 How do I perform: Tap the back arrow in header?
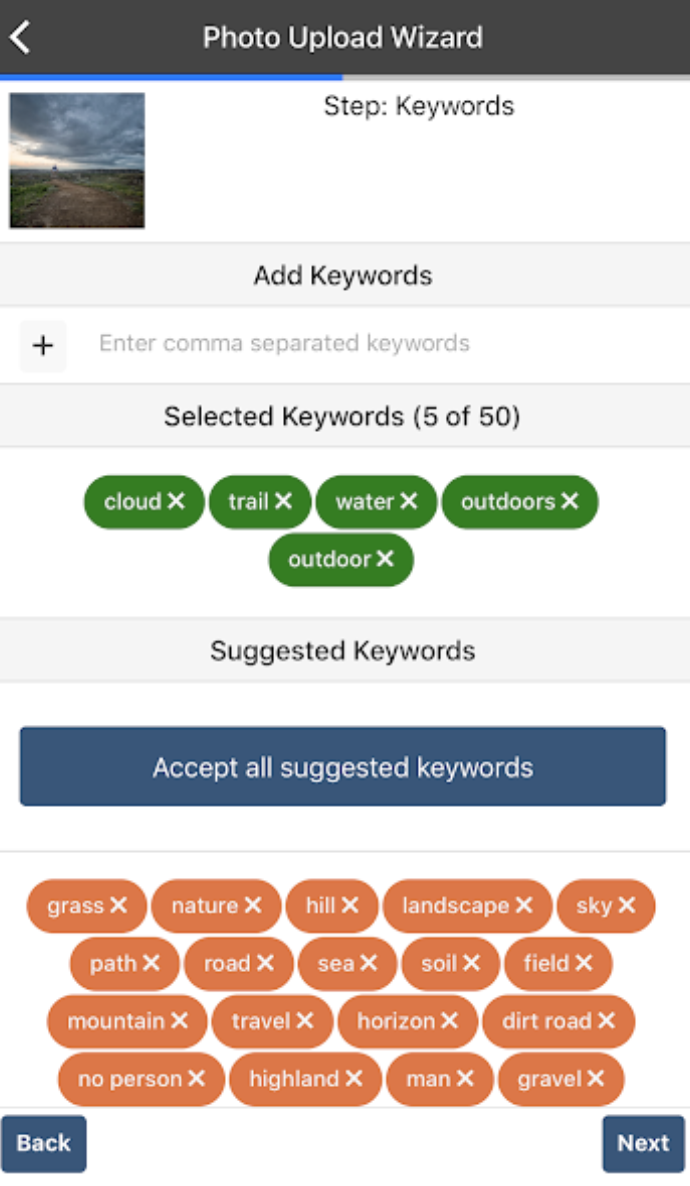point(20,38)
